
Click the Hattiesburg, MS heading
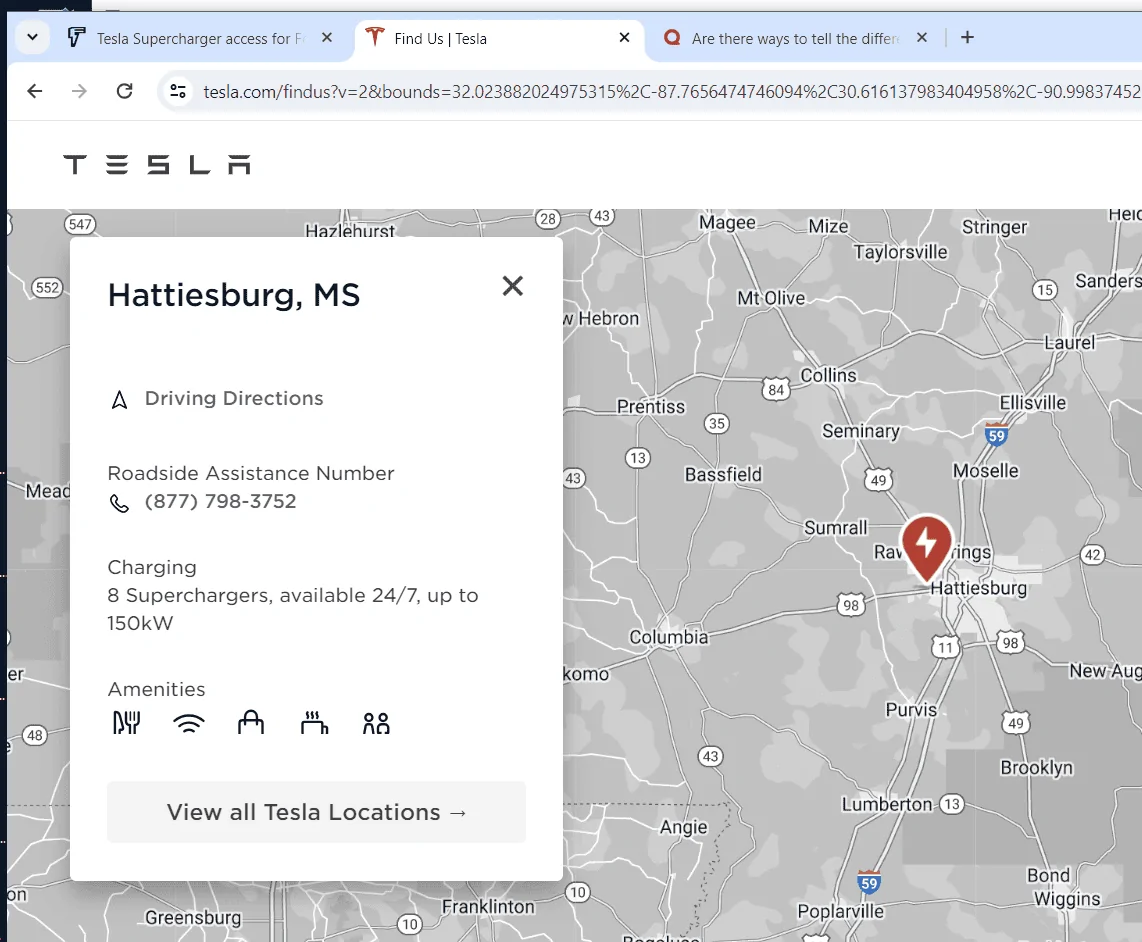coord(234,296)
